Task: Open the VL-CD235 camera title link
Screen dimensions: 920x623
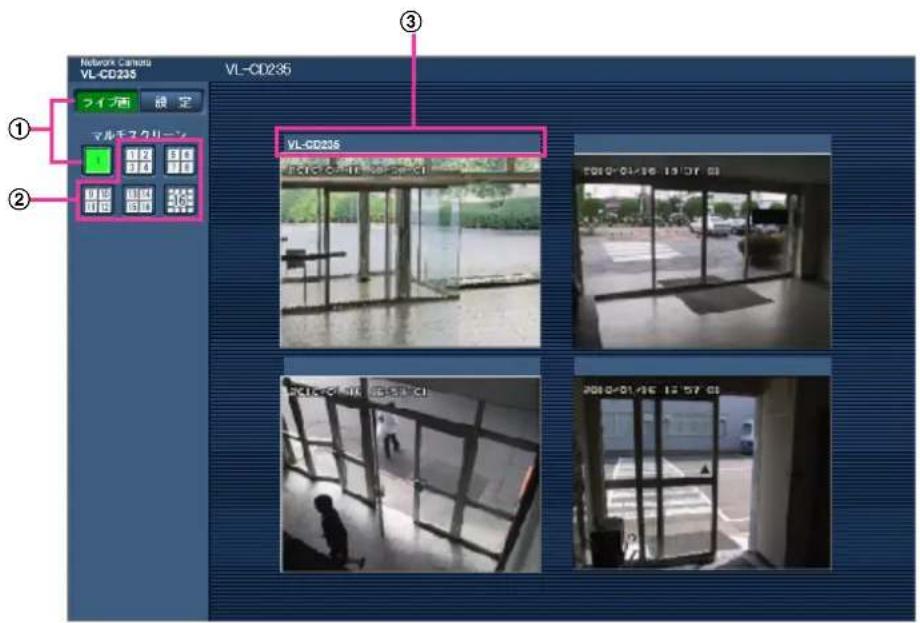Action: click(313, 144)
